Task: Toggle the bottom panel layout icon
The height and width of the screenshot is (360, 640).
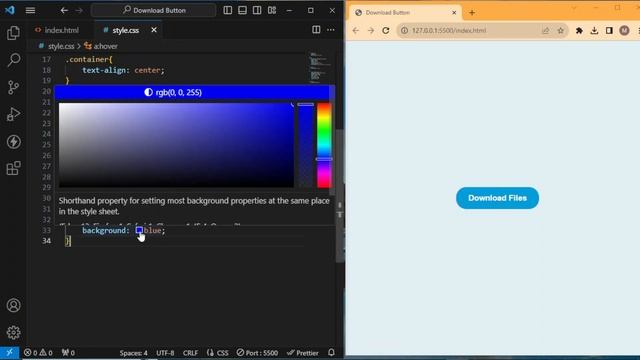Action: click(x=242, y=10)
